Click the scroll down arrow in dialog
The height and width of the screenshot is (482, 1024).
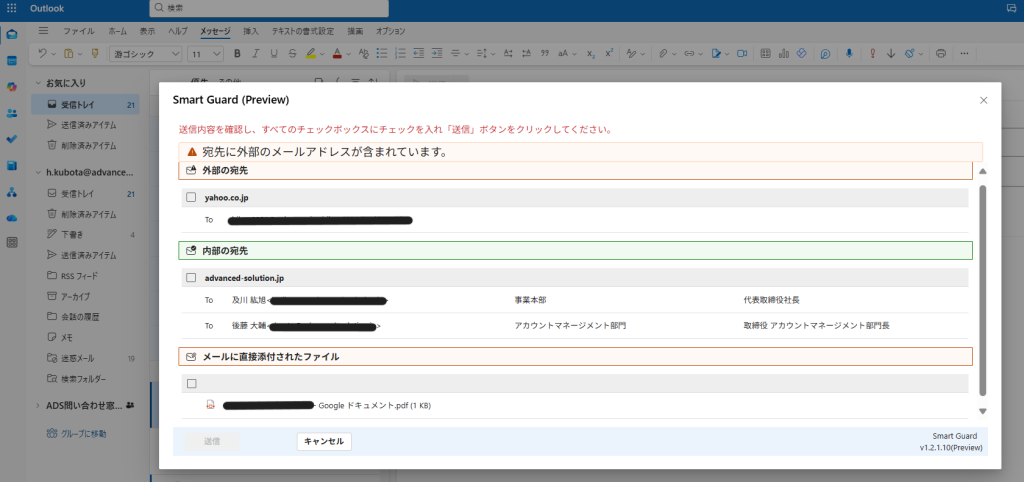982,411
